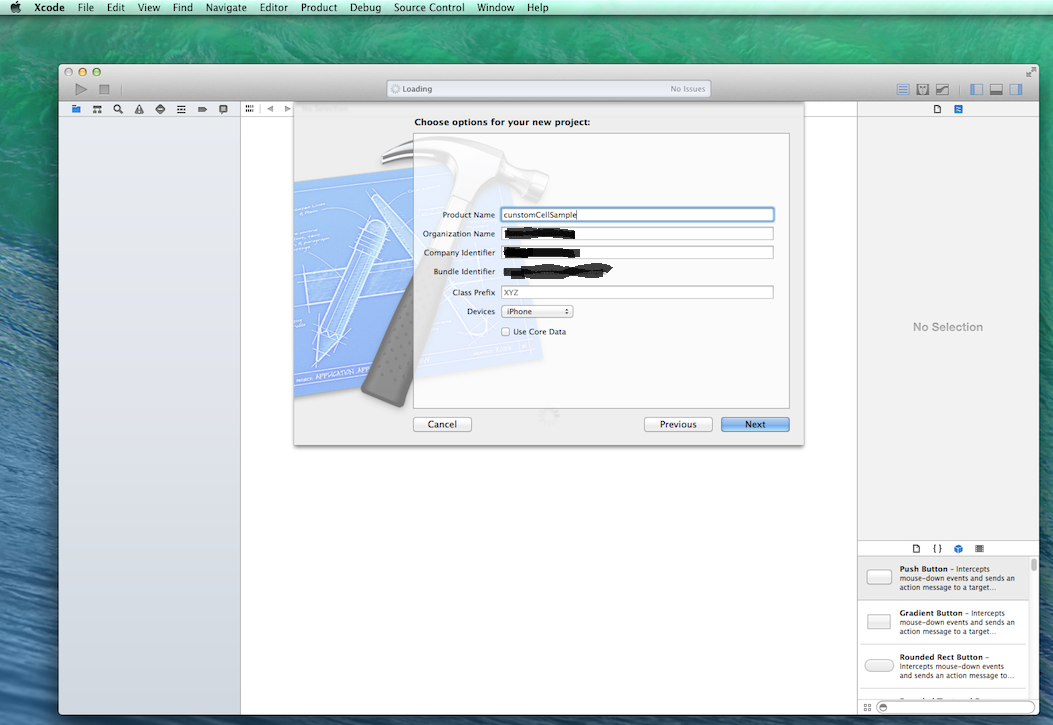Select the Rounded Rect Button library item
Screen dimensions: 1053x725
click(x=943, y=666)
